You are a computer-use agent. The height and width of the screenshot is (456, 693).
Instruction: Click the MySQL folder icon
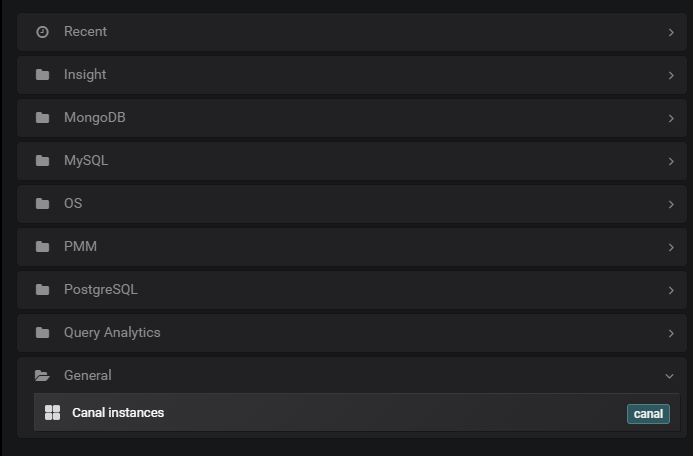[x=42, y=161]
